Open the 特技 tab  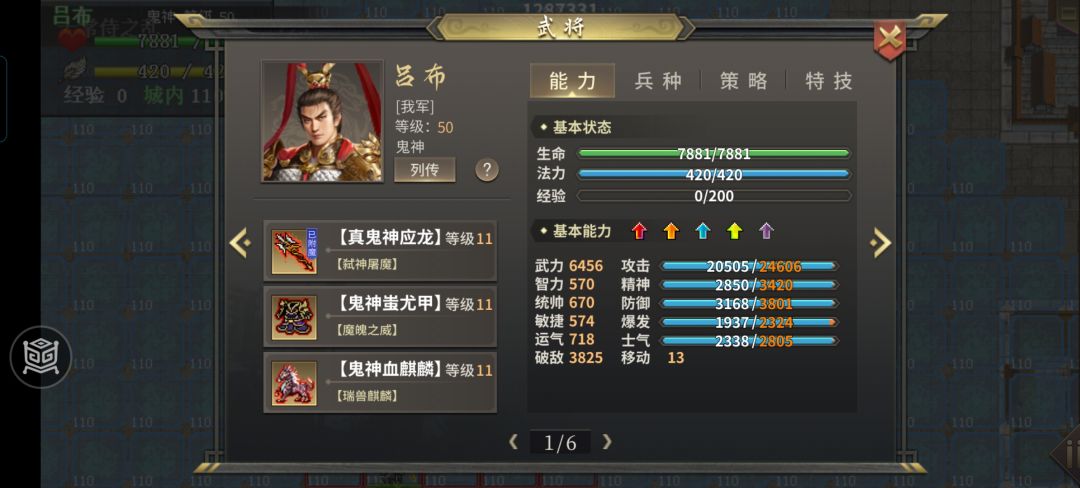pyautogui.click(x=829, y=81)
